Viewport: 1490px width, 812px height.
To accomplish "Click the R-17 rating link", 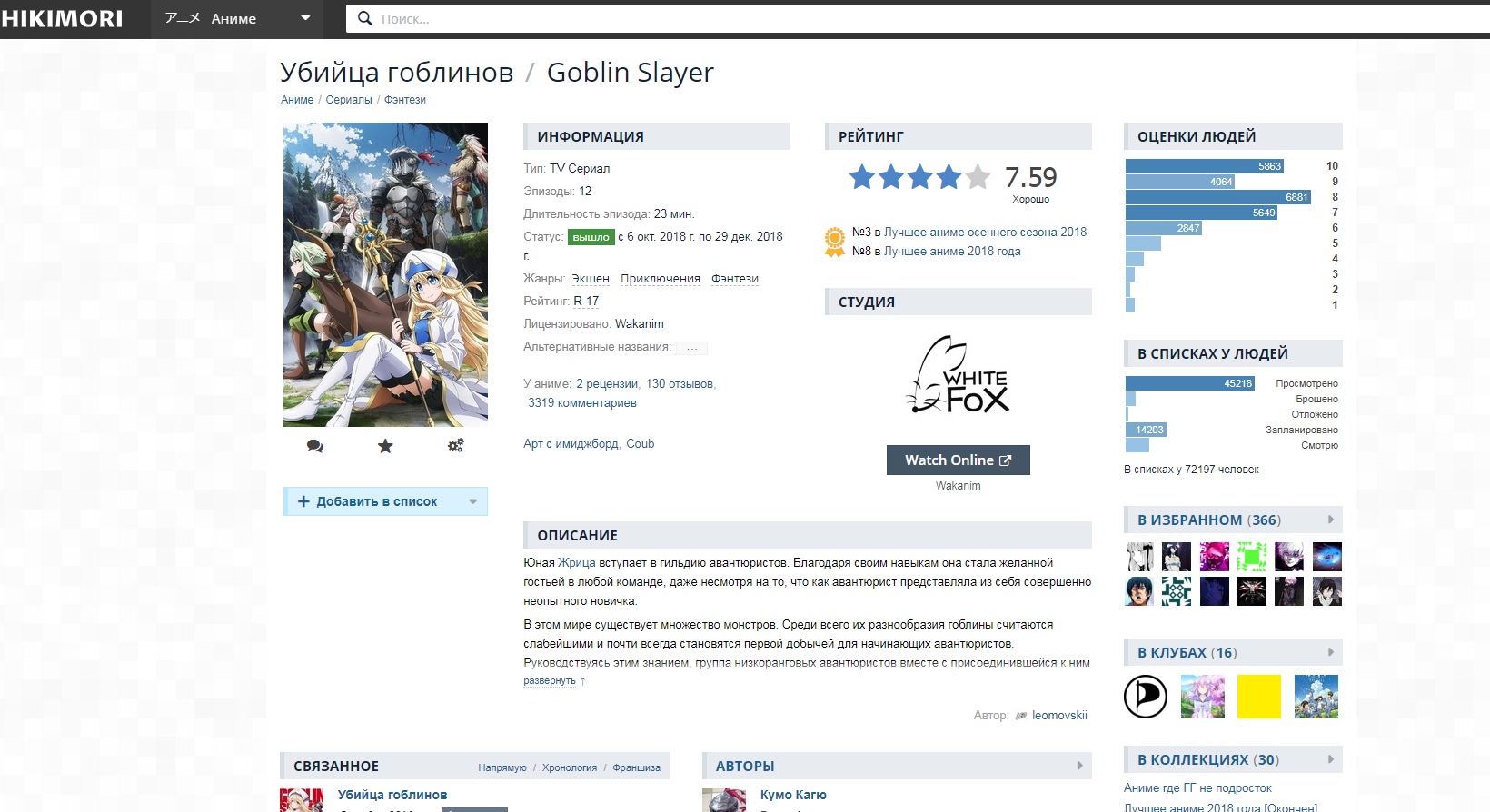I will pos(586,302).
